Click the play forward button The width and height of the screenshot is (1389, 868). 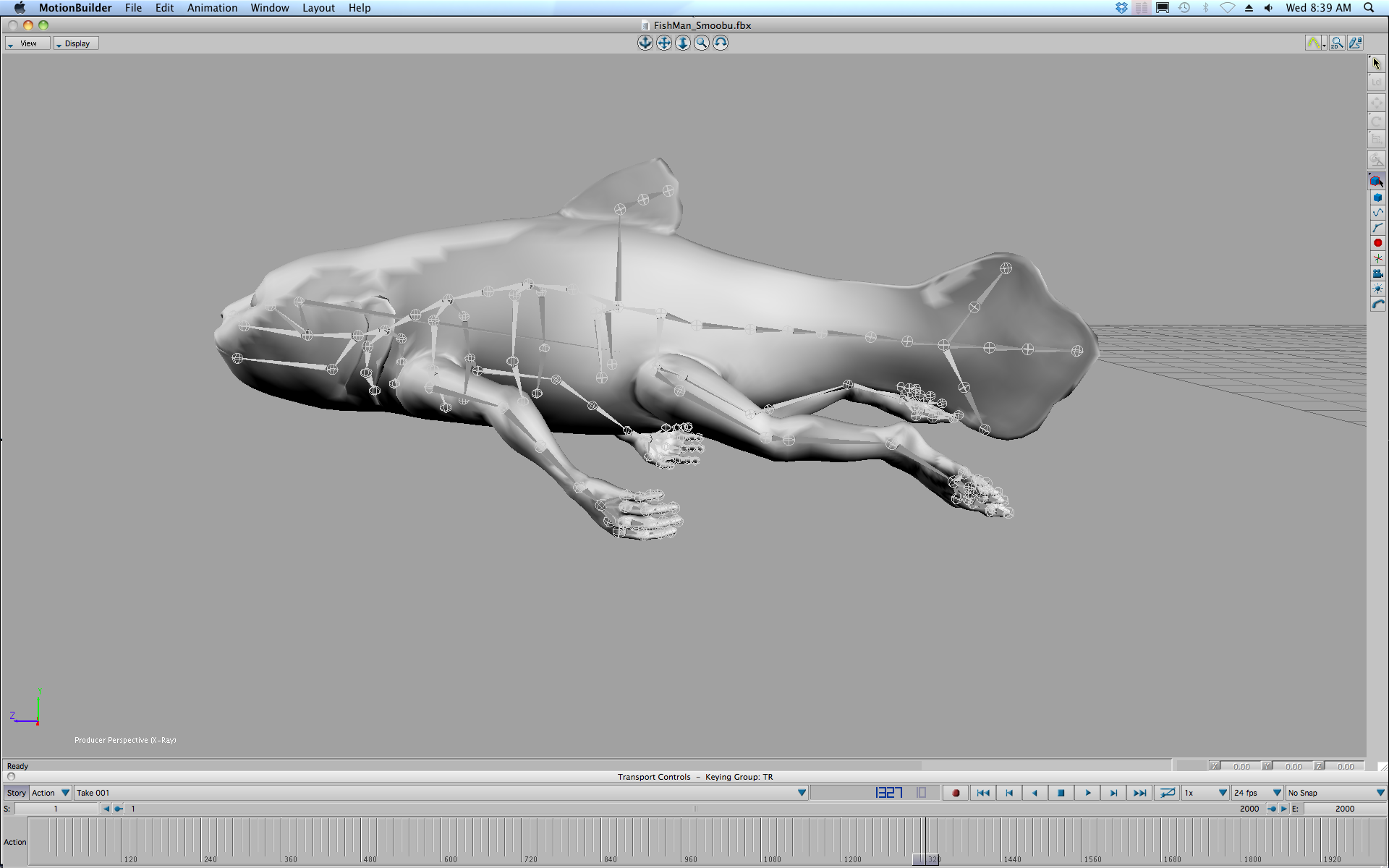point(1087,793)
